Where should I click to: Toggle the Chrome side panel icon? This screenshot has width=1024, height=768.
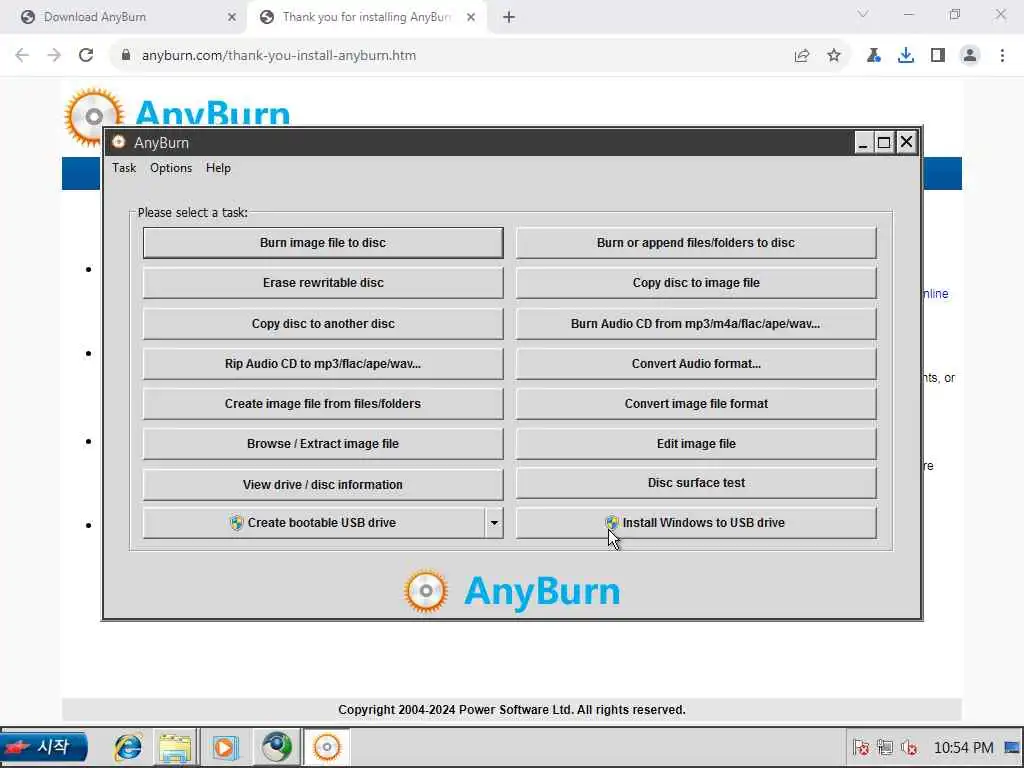point(938,56)
